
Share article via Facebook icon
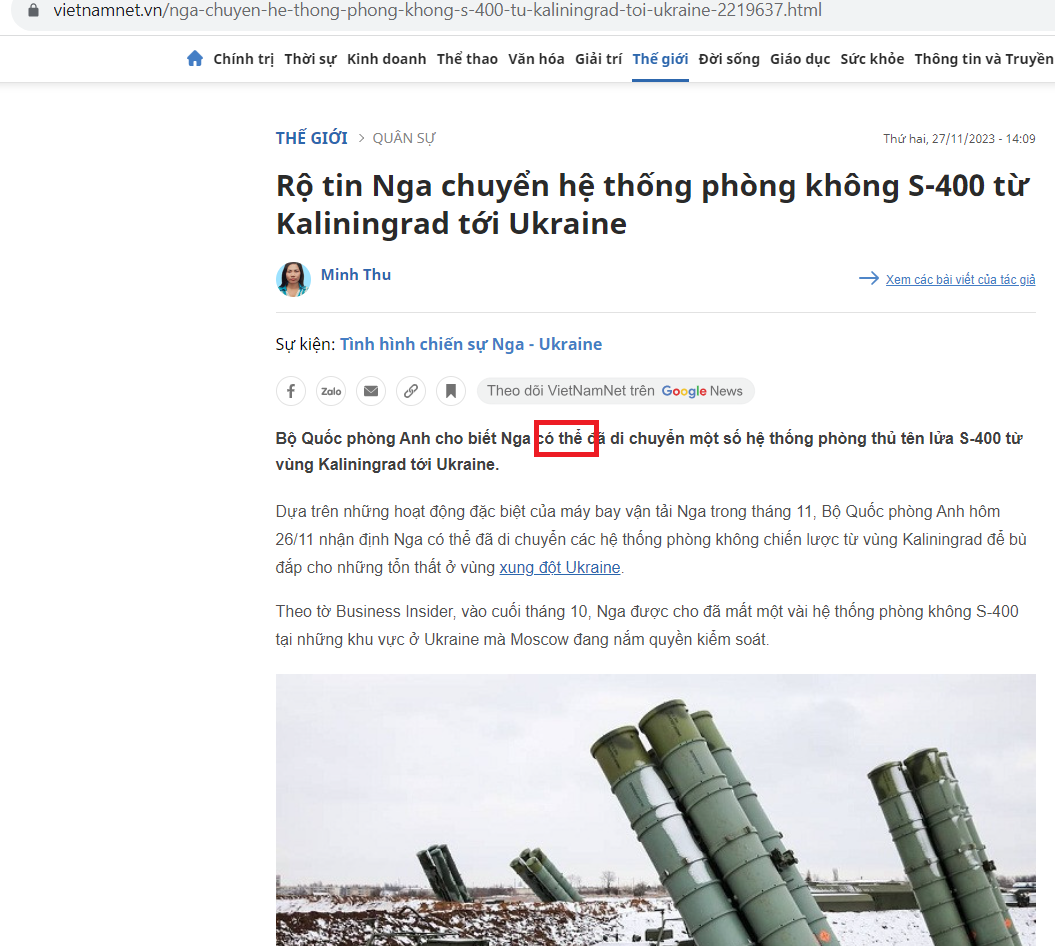pos(291,391)
